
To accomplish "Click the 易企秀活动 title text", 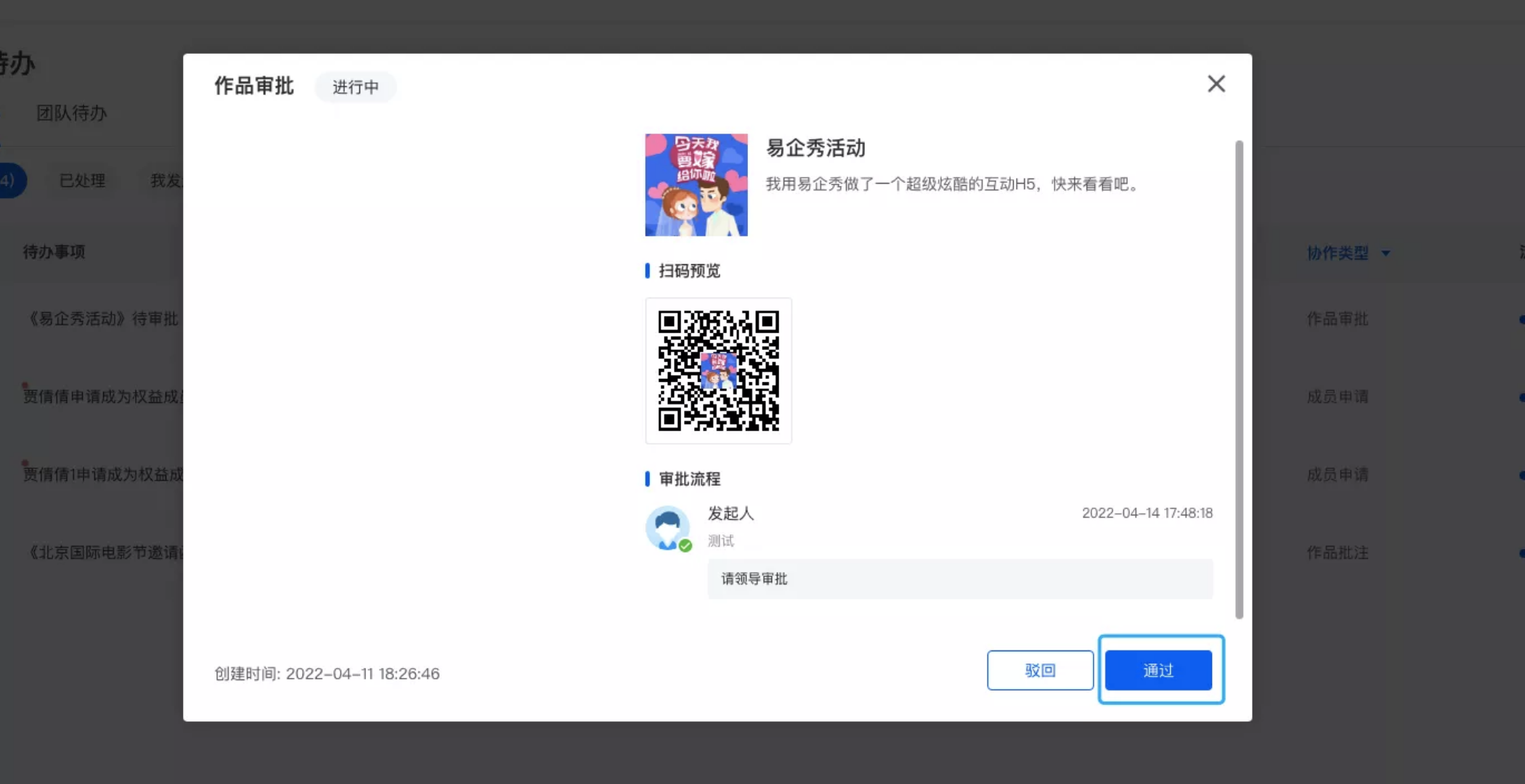I will coord(816,148).
